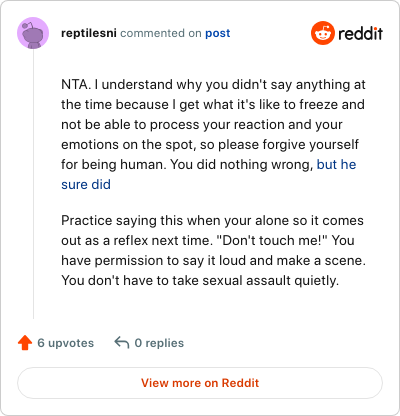Open the reptilesni username profile
The width and height of the screenshot is (400, 416).
pyautogui.click(x=89, y=33)
